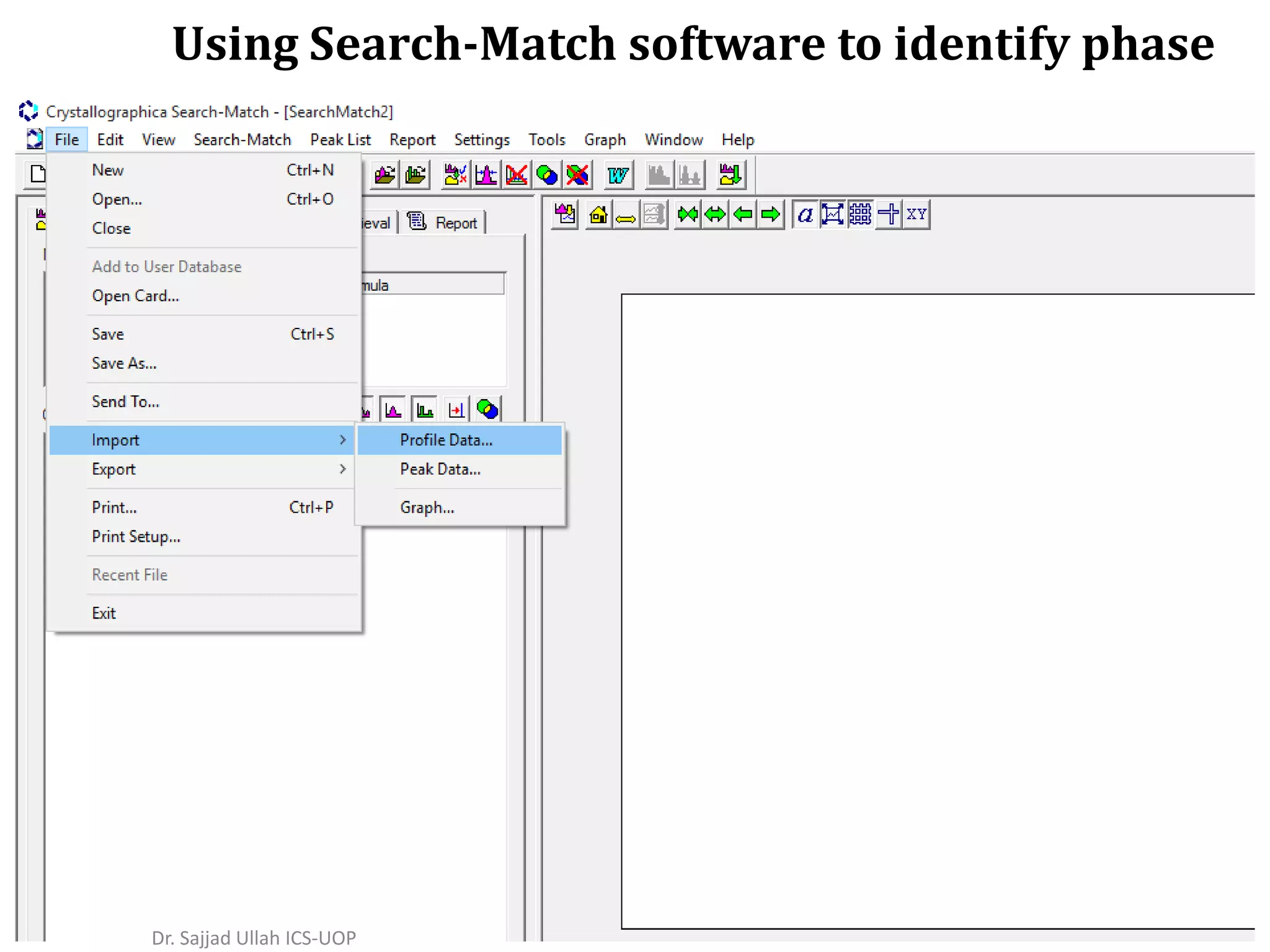Select Peak Data... in Import submenu
Screen dimensions: 1270x952
click(x=460, y=469)
